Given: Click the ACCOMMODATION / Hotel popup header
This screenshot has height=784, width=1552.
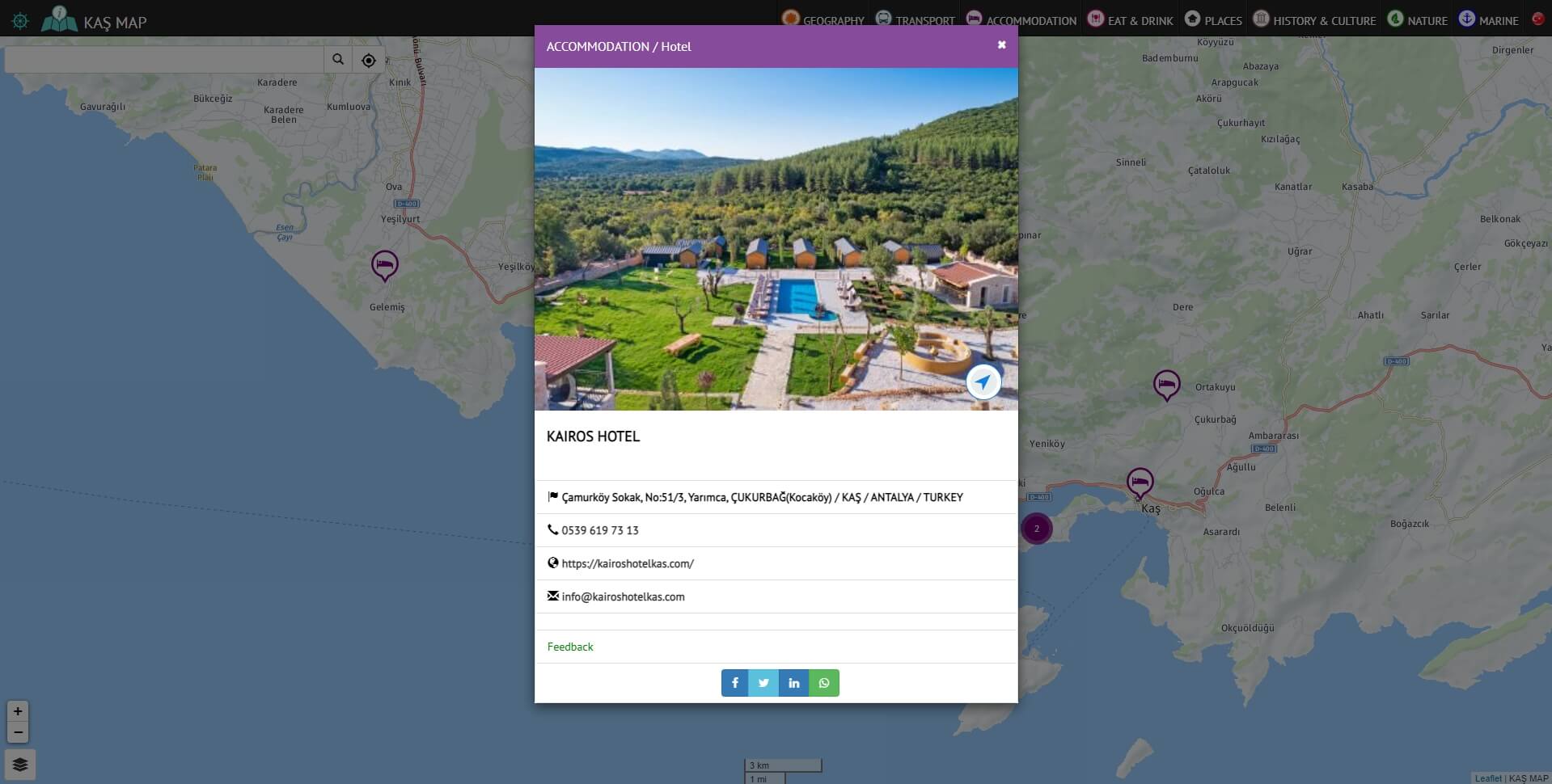Looking at the screenshot, I should point(619,47).
